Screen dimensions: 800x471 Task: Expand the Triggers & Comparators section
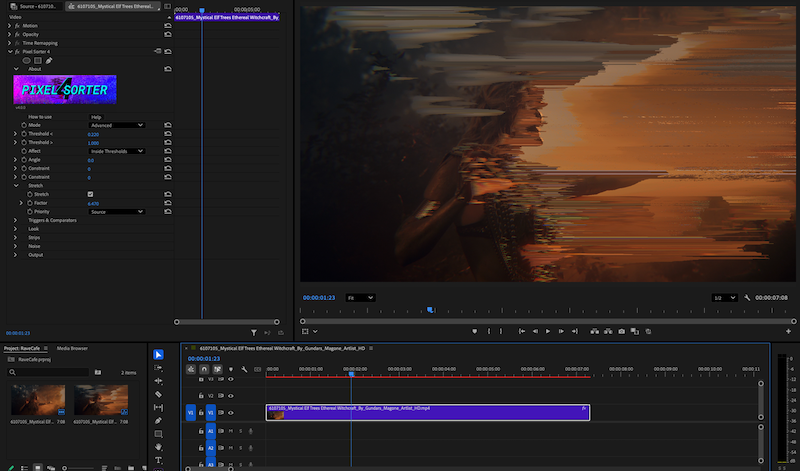[x=16, y=220]
